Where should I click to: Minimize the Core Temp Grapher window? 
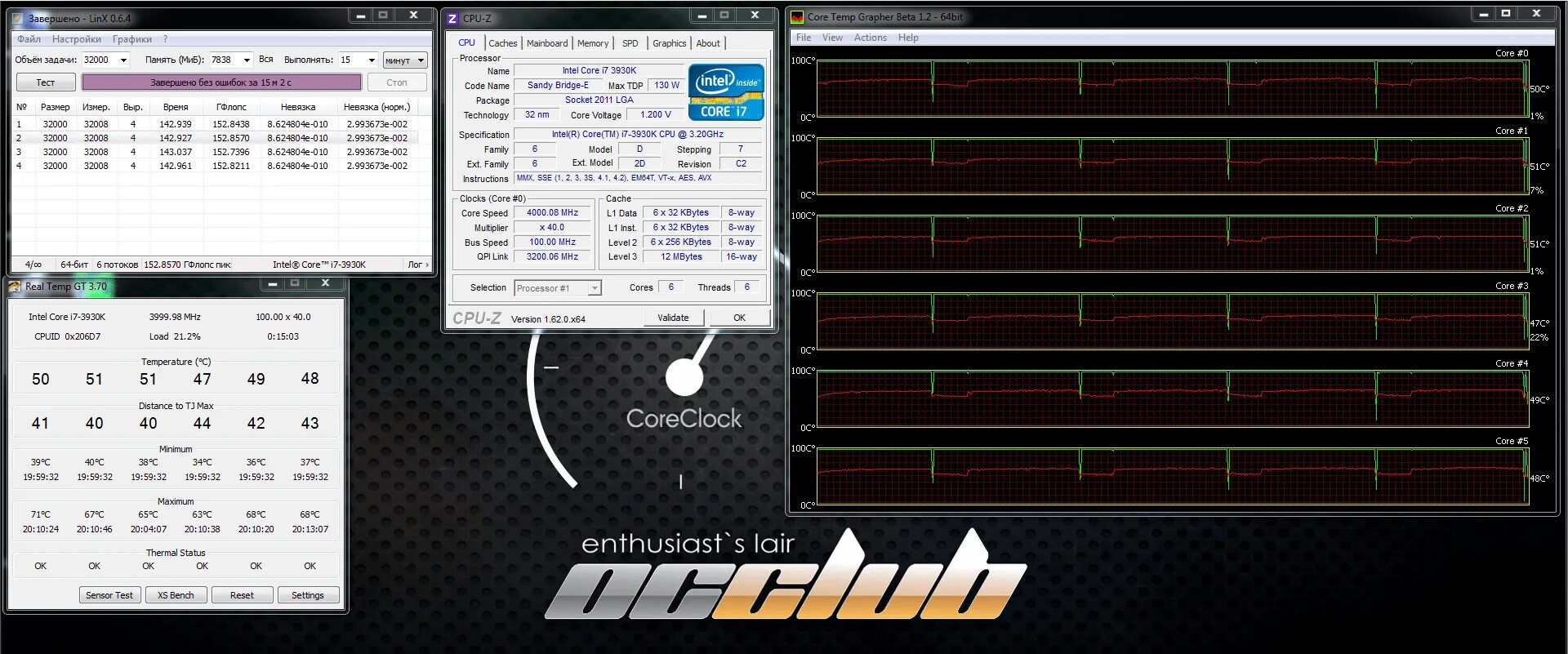point(1484,13)
